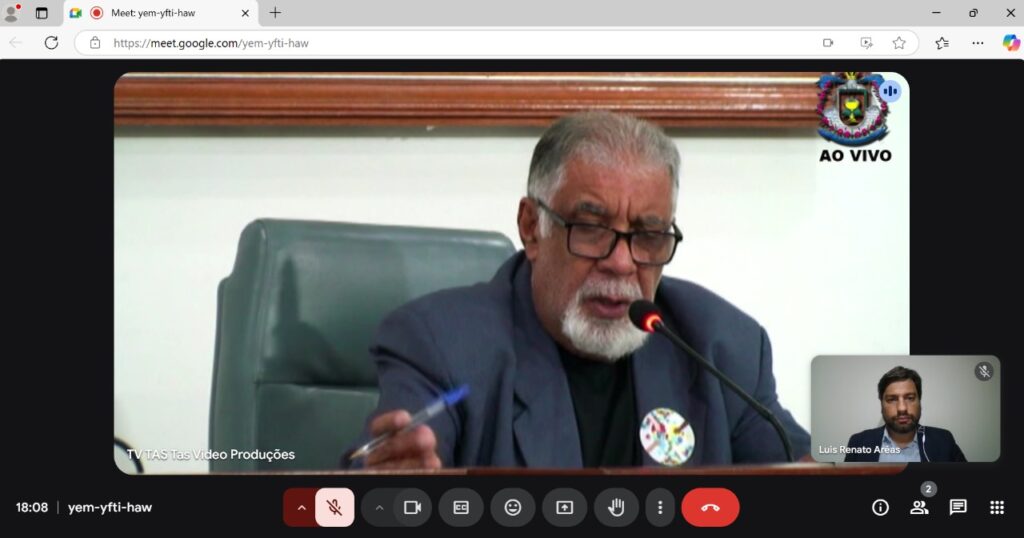Bookmark this page with the star icon
The height and width of the screenshot is (538, 1024).
pos(899,43)
